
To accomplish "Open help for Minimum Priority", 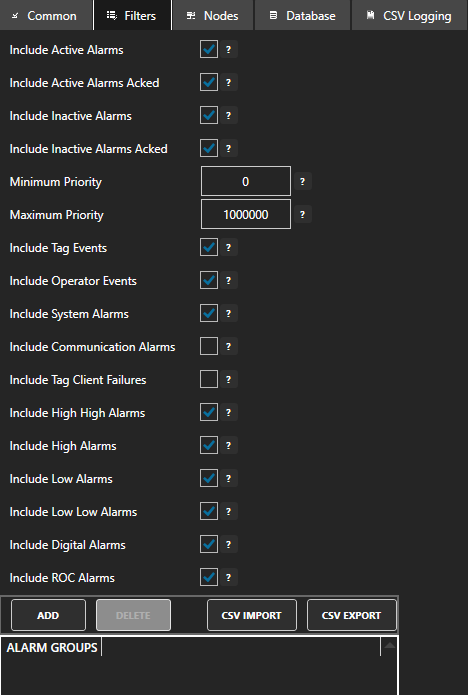I will tap(302, 181).
